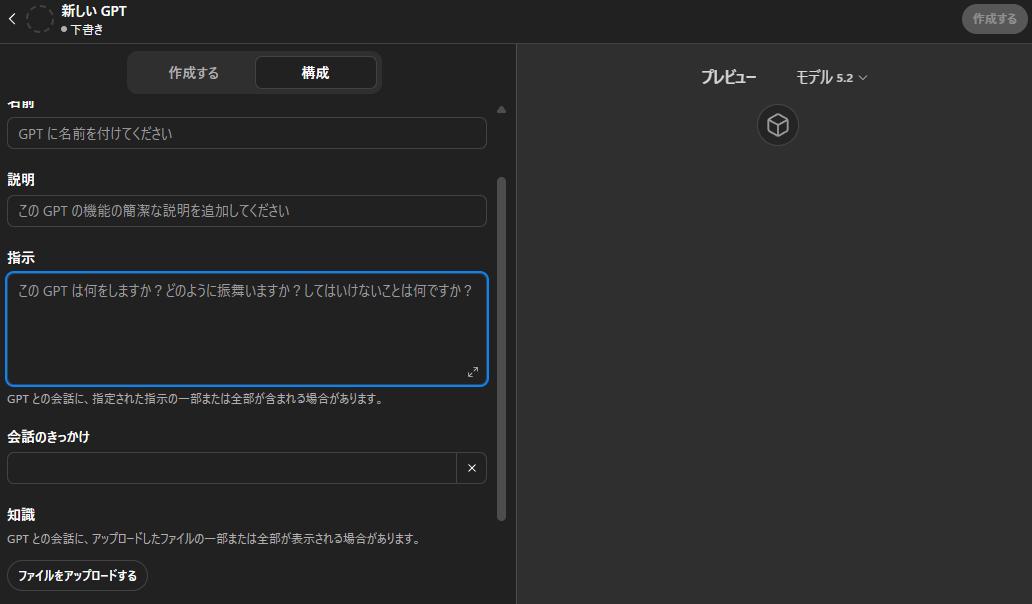Select the 構成 tab
The image size is (1032, 604).
[315, 73]
